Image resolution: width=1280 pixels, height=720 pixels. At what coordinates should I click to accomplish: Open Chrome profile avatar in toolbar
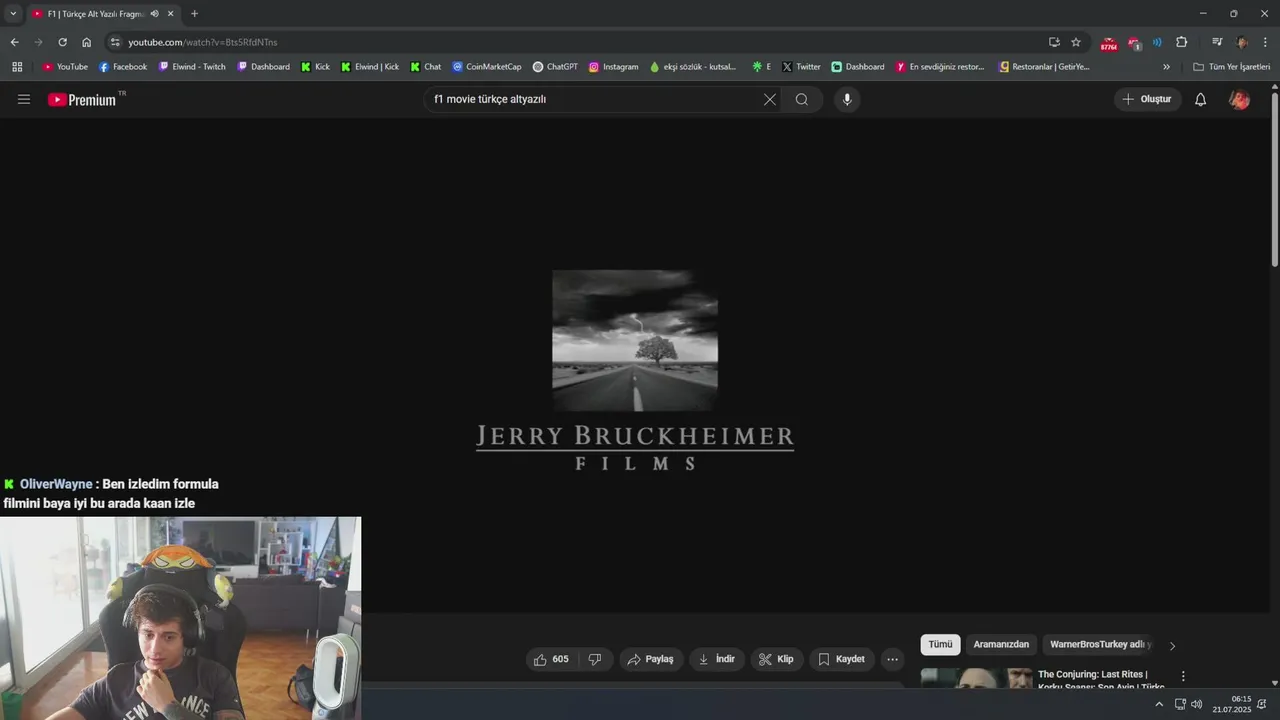click(1242, 42)
